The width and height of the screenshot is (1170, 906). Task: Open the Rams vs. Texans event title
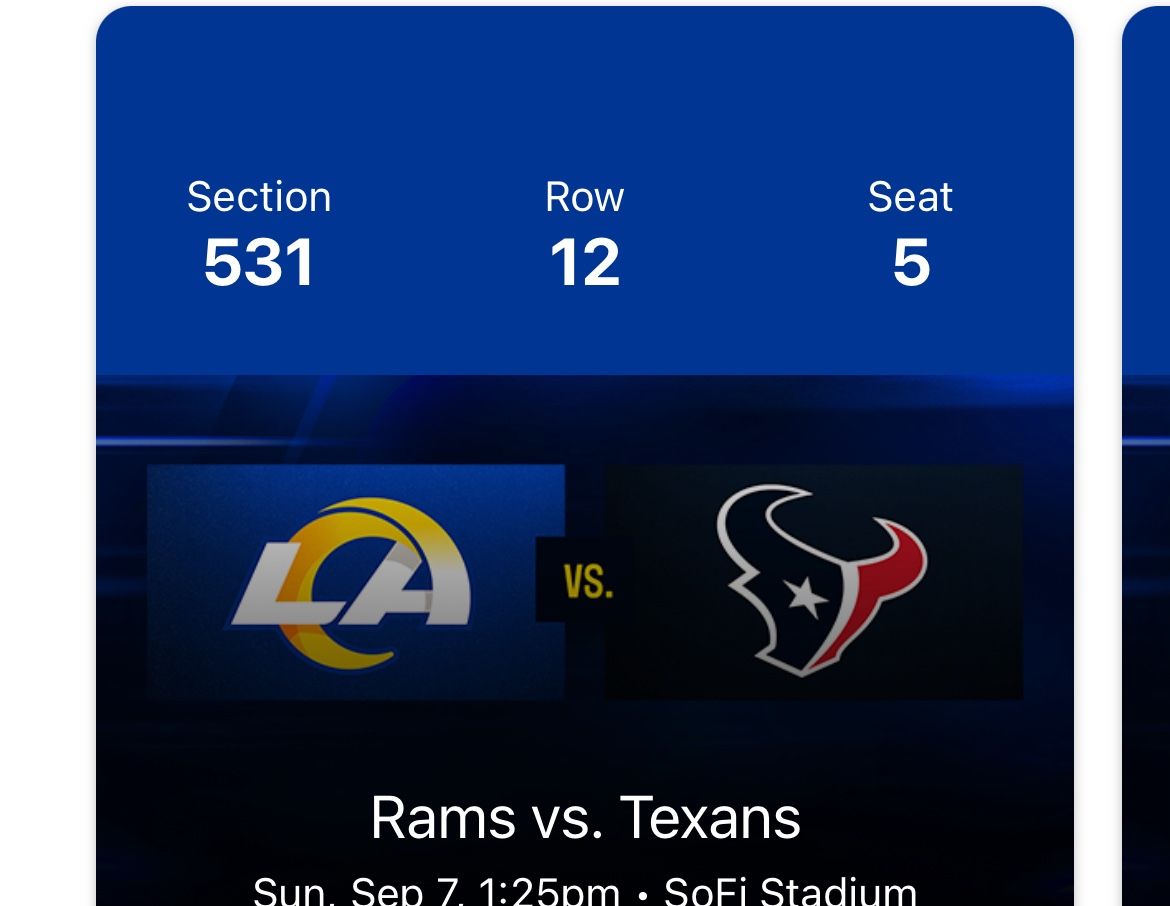click(585, 818)
